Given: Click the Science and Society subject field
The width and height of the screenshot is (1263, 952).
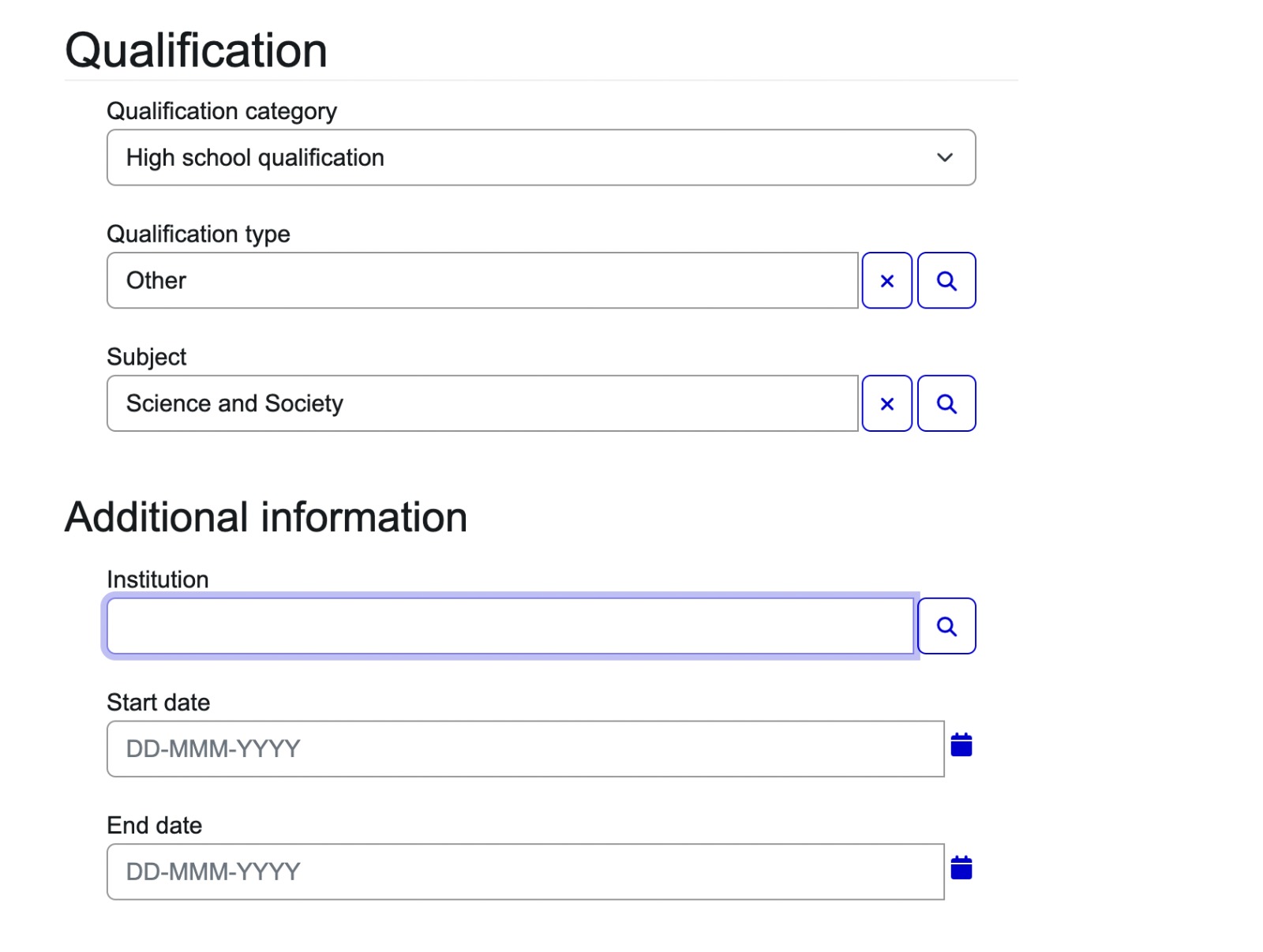Looking at the screenshot, I should coord(482,404).
